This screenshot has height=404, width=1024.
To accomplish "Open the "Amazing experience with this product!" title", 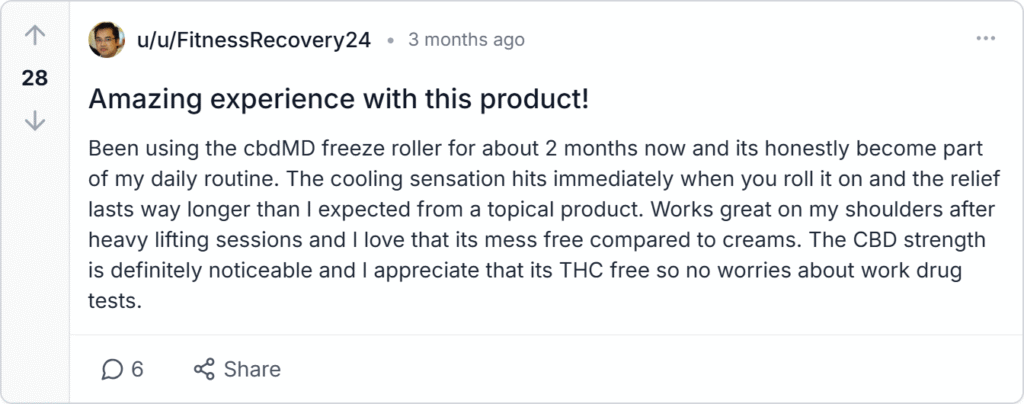I will coord(339,99).
